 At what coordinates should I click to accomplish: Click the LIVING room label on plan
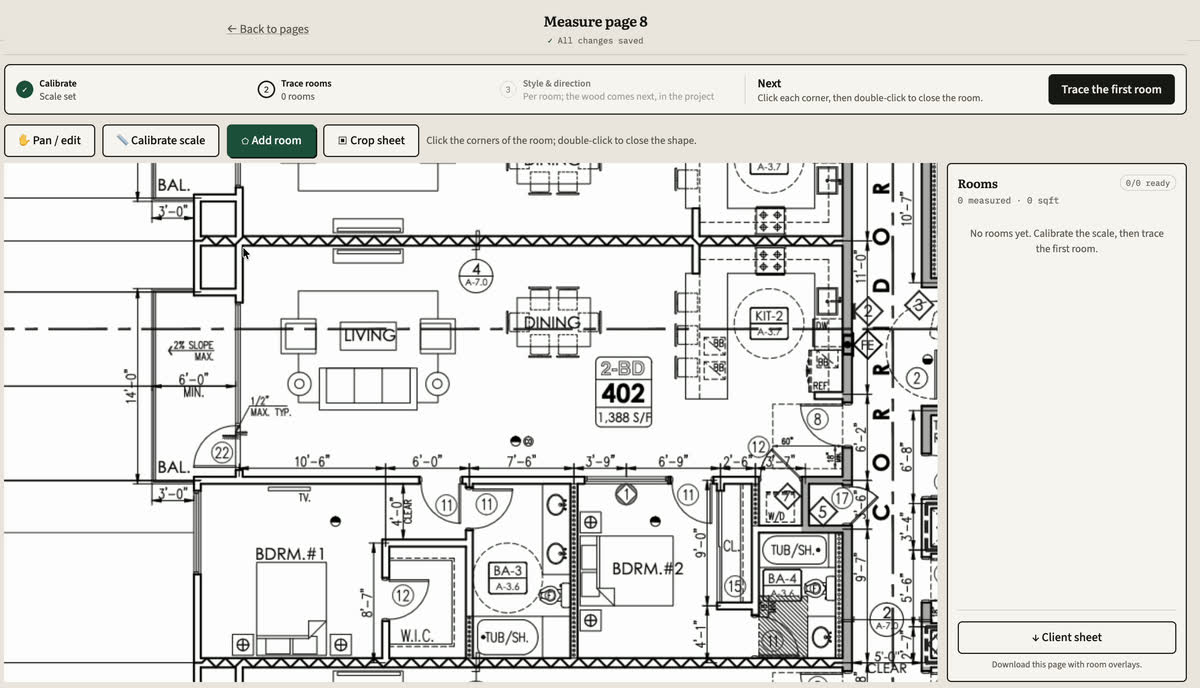(369, 336)
